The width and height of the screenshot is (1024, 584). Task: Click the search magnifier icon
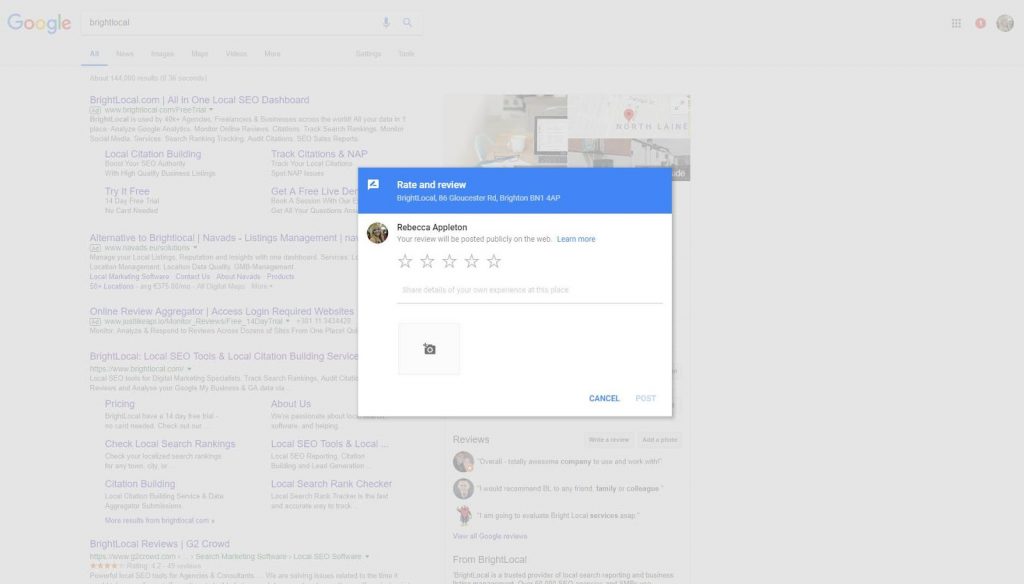click(408, 23)
